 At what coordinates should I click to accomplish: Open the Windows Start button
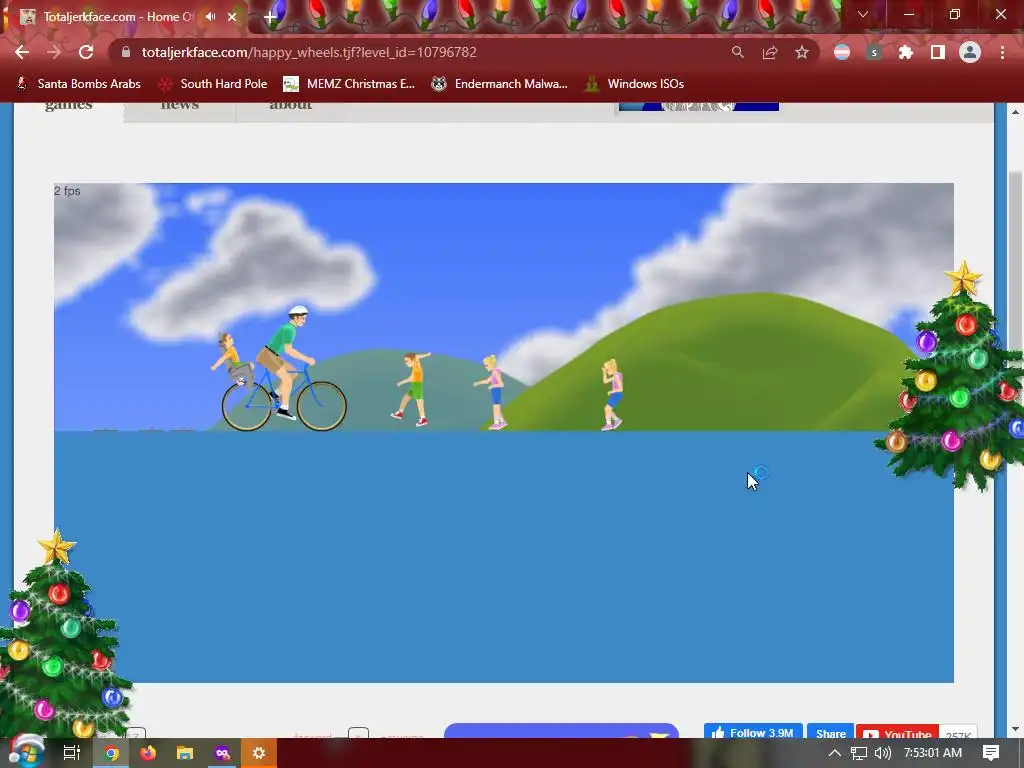coord(26,750)
